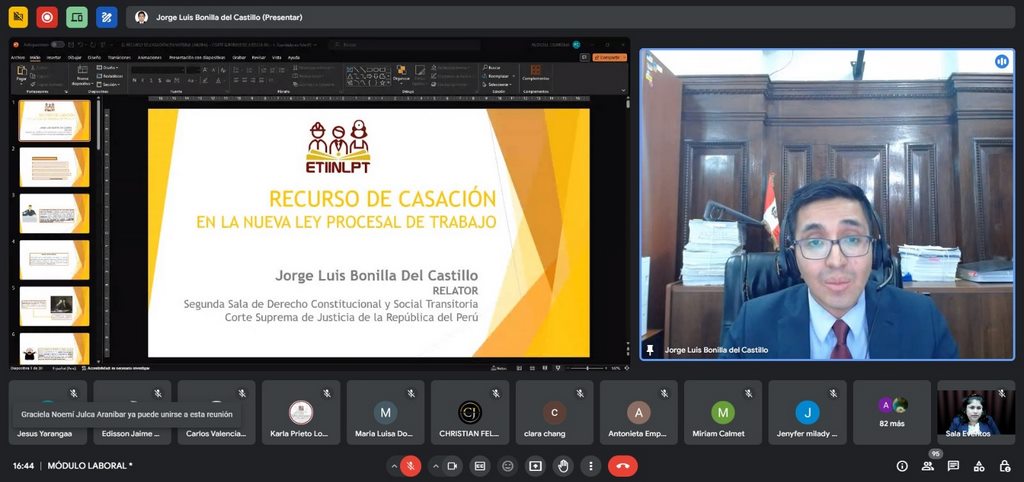The image size is (1024, 482).
Task: Open audio settings arrow beside the microphone
Action: (393, 466)
